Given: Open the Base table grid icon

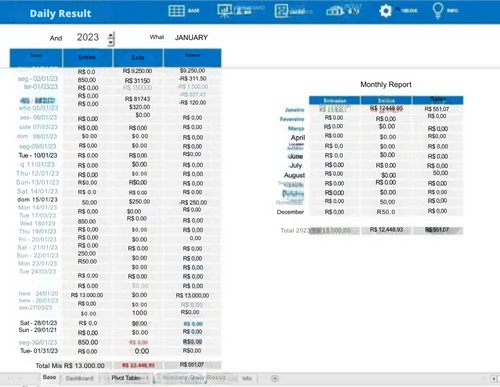Looking at the screenshot, I should pos(176,11).
